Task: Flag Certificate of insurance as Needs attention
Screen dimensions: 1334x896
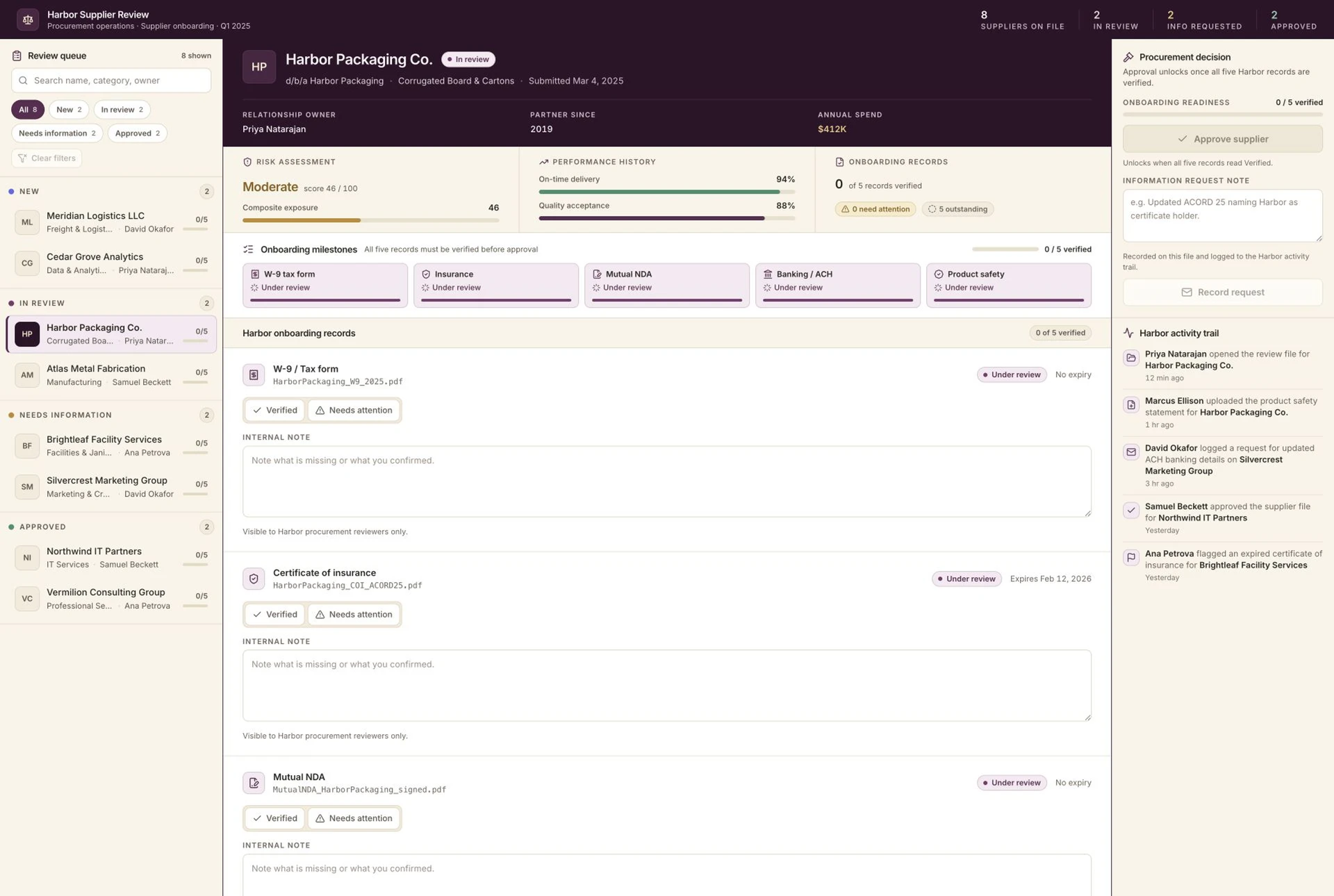Action: point(354,615)
